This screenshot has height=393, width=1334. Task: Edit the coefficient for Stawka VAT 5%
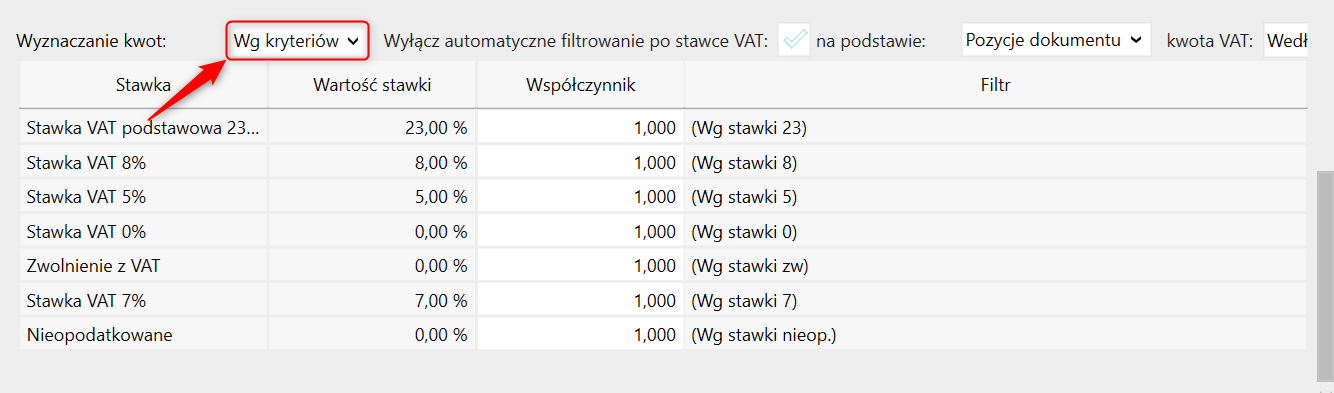581,197
